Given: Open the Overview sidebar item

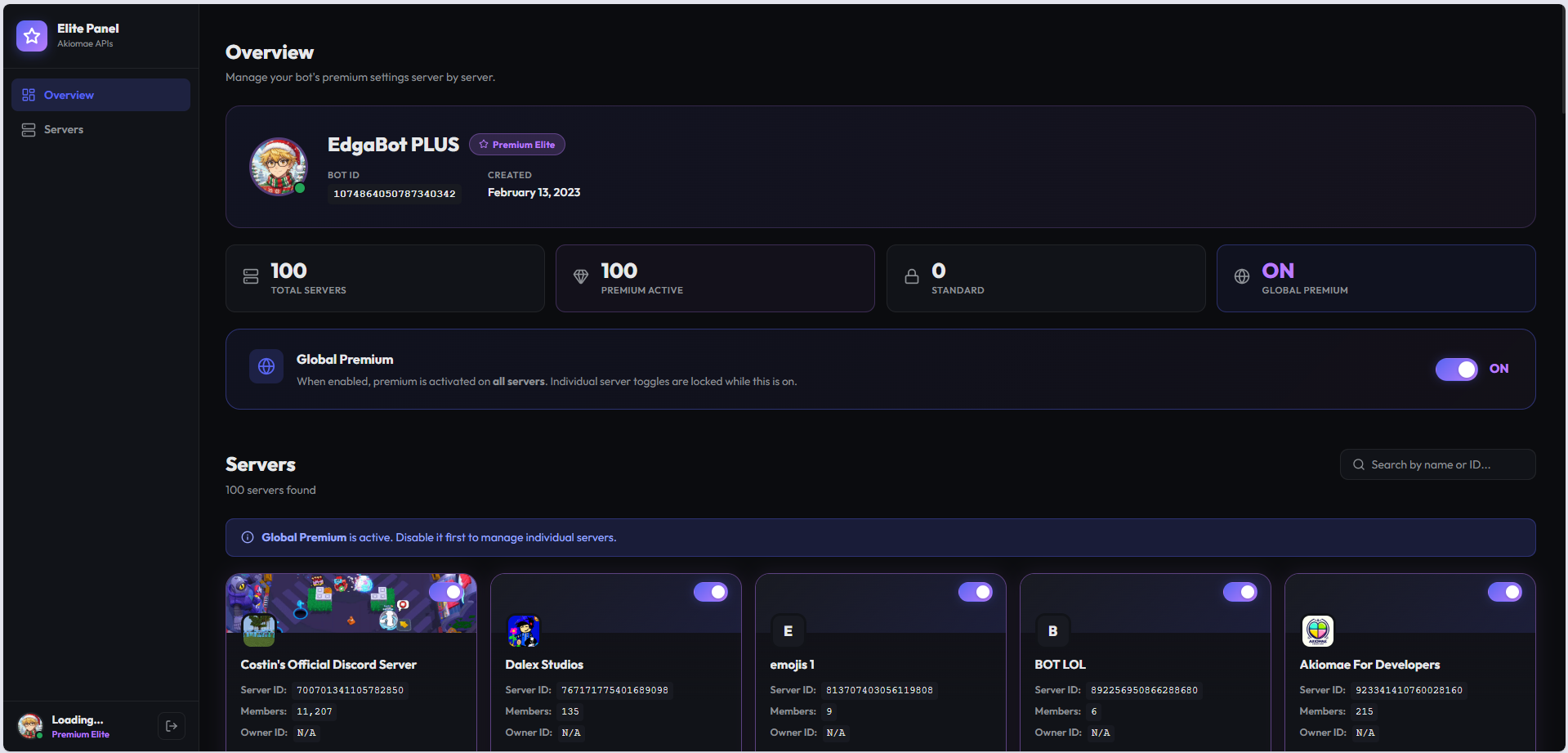Looking at the screenshot, I should [x=101, y=95].
